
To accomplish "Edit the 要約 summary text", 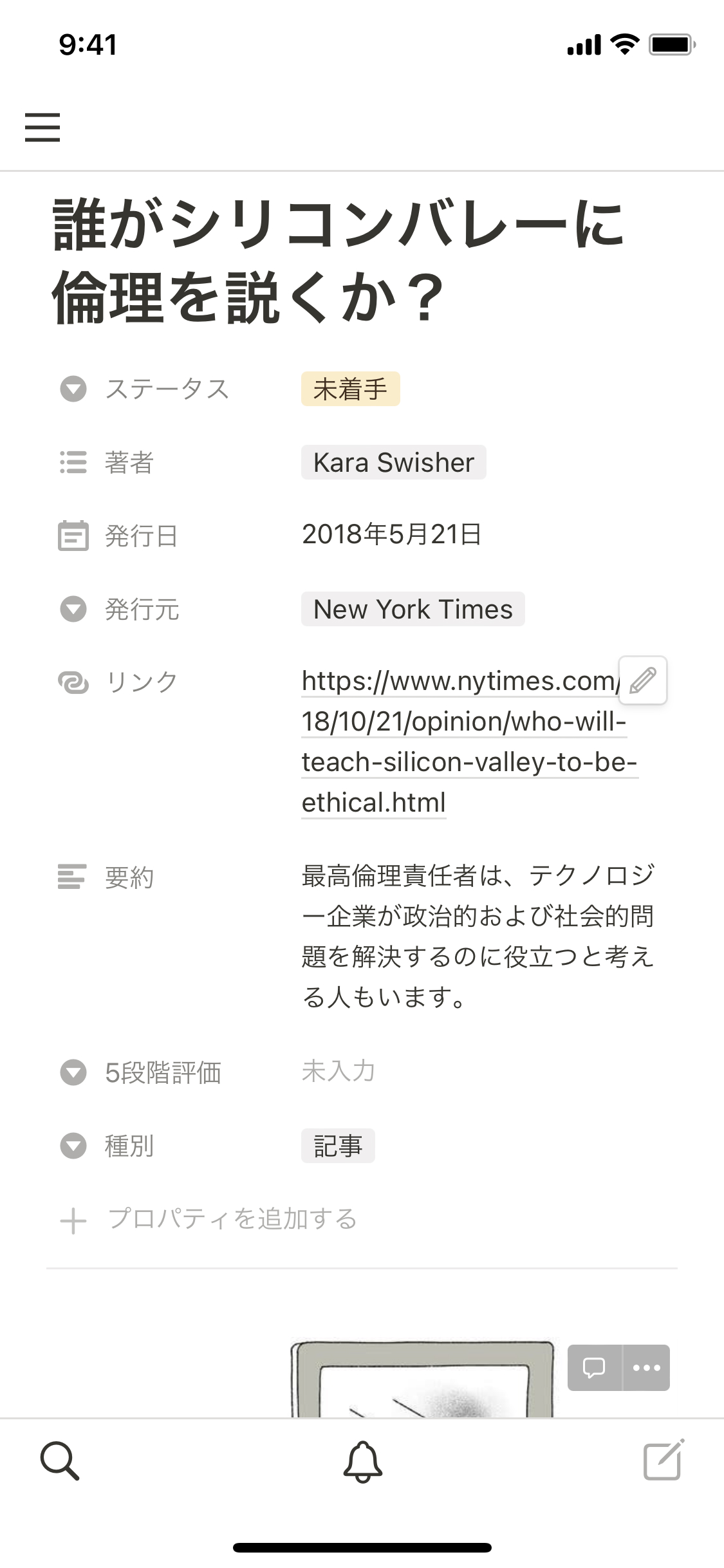I will (478, 936).
